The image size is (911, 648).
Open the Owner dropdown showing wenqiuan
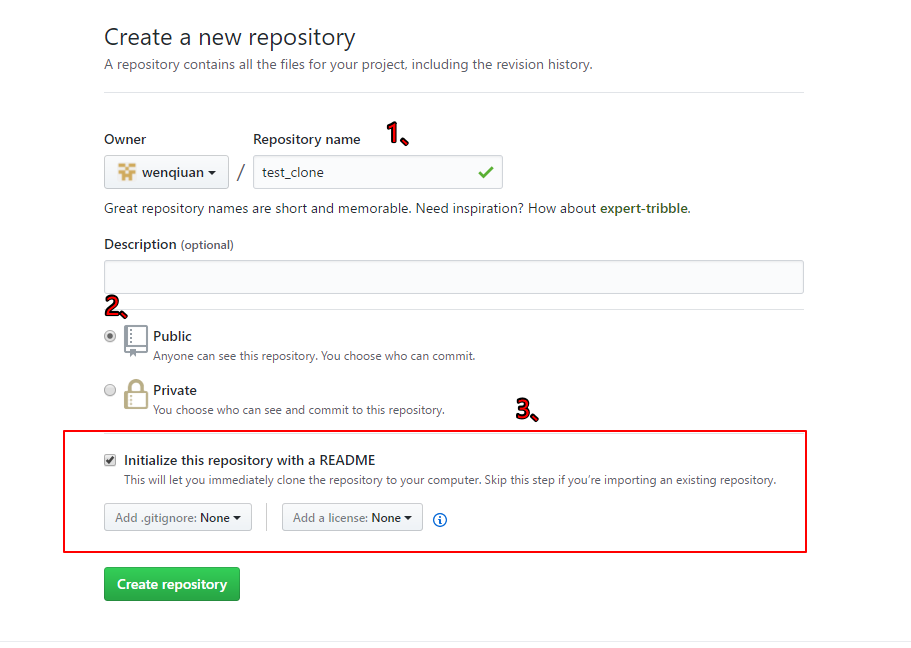click(166, 172)
